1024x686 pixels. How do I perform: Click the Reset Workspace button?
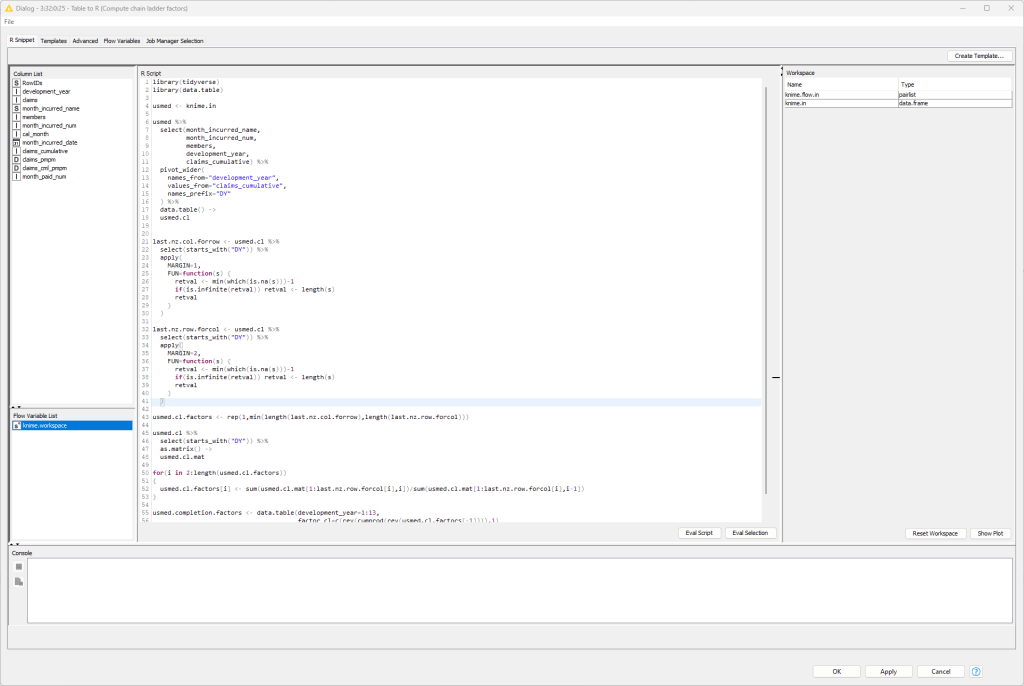[934, 533]
